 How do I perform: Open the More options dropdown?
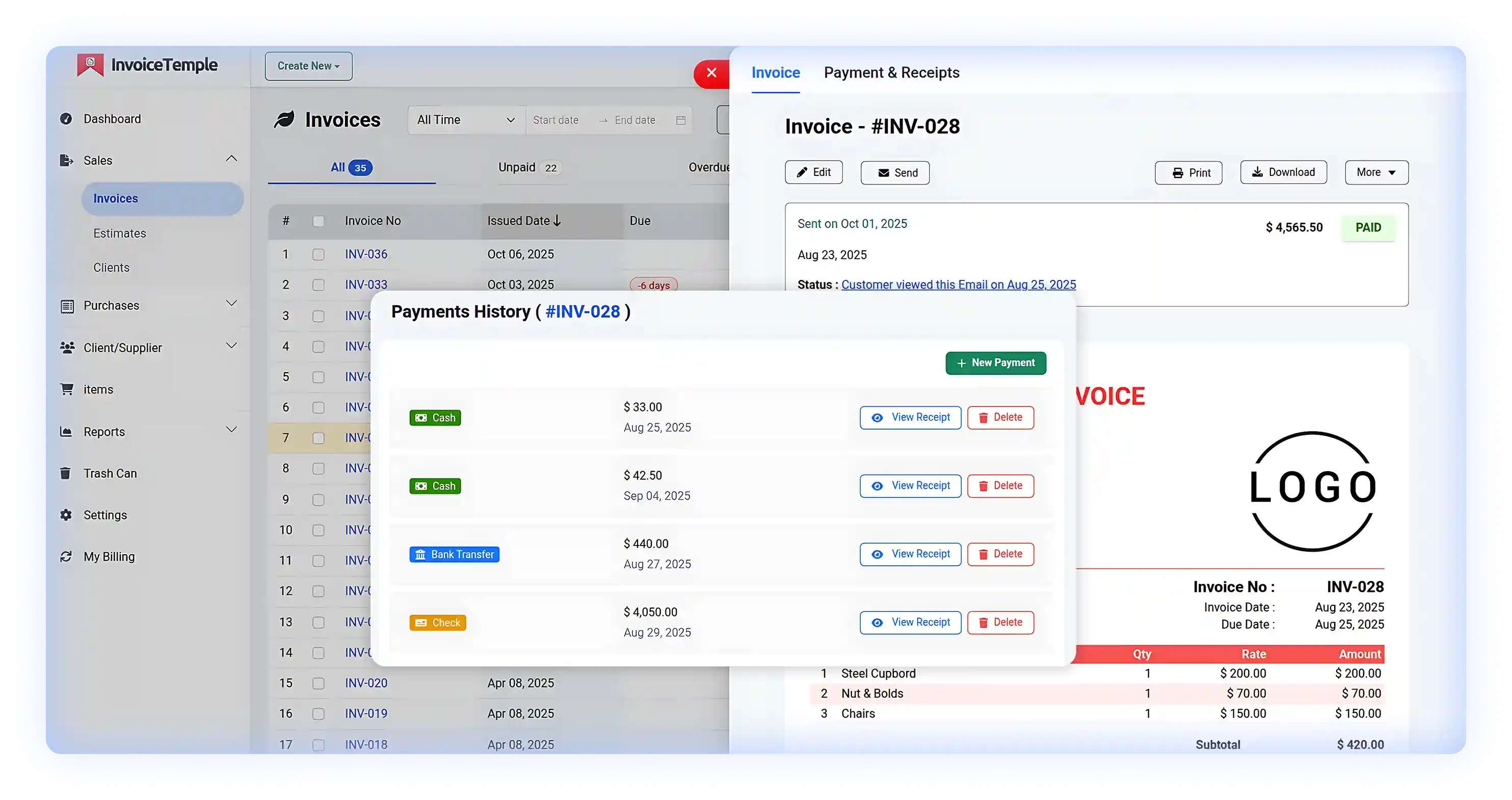tap(1376, 172)
